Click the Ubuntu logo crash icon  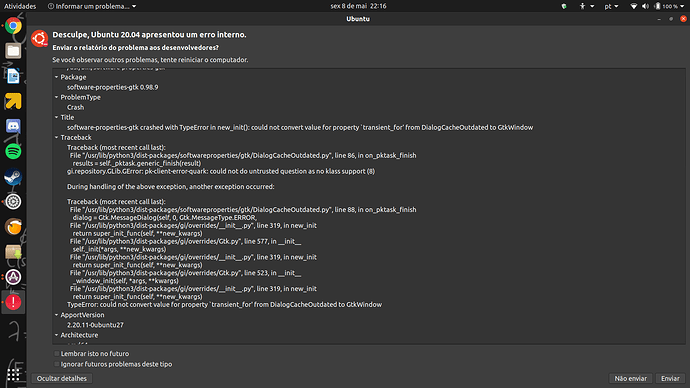(x=40, y=39)
